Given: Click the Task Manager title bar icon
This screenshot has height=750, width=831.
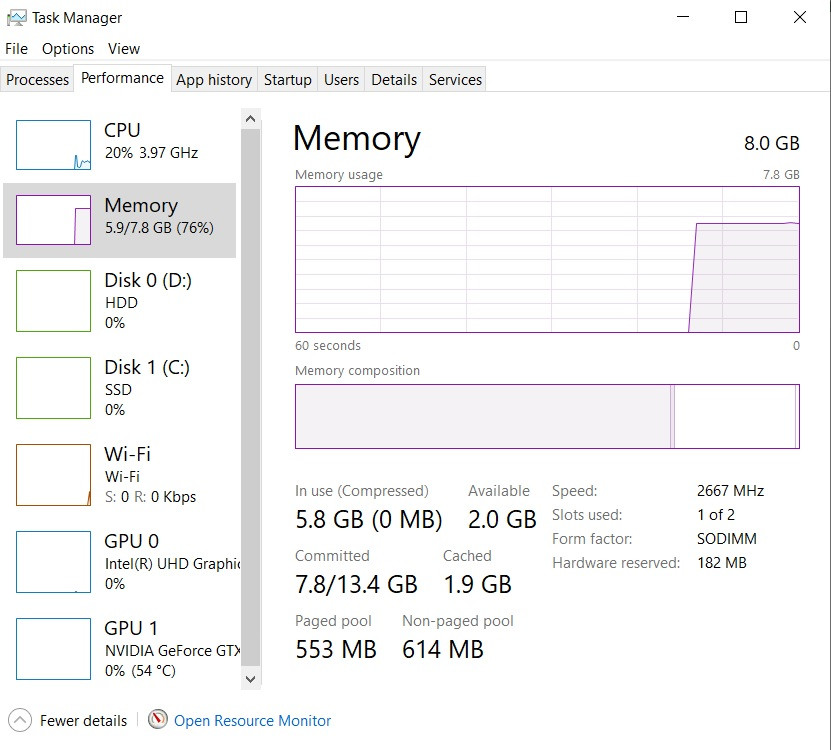Looking at the screenshot, I should (16, 17).
